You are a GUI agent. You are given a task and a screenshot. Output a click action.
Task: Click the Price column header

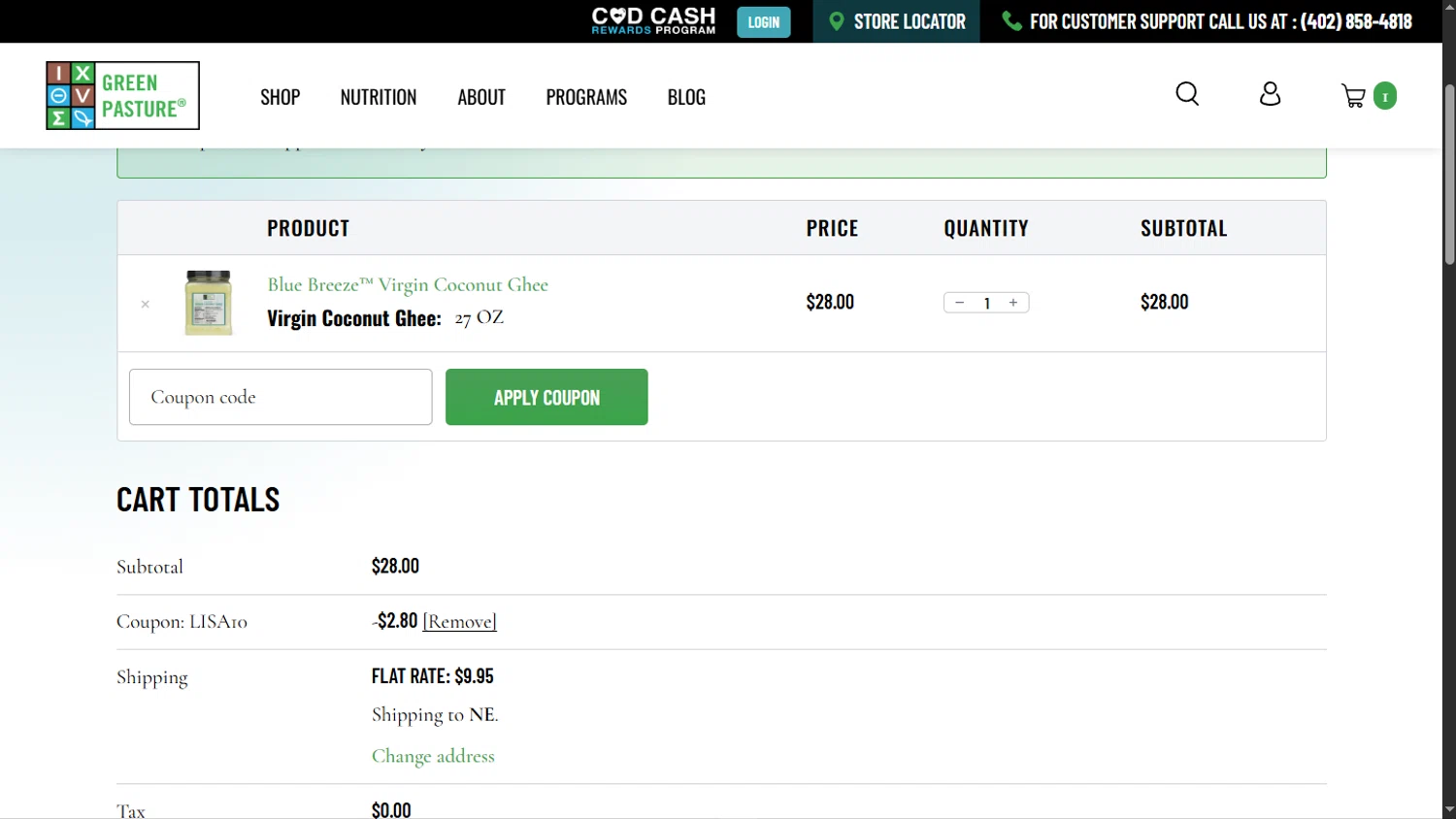coord(832,228)
